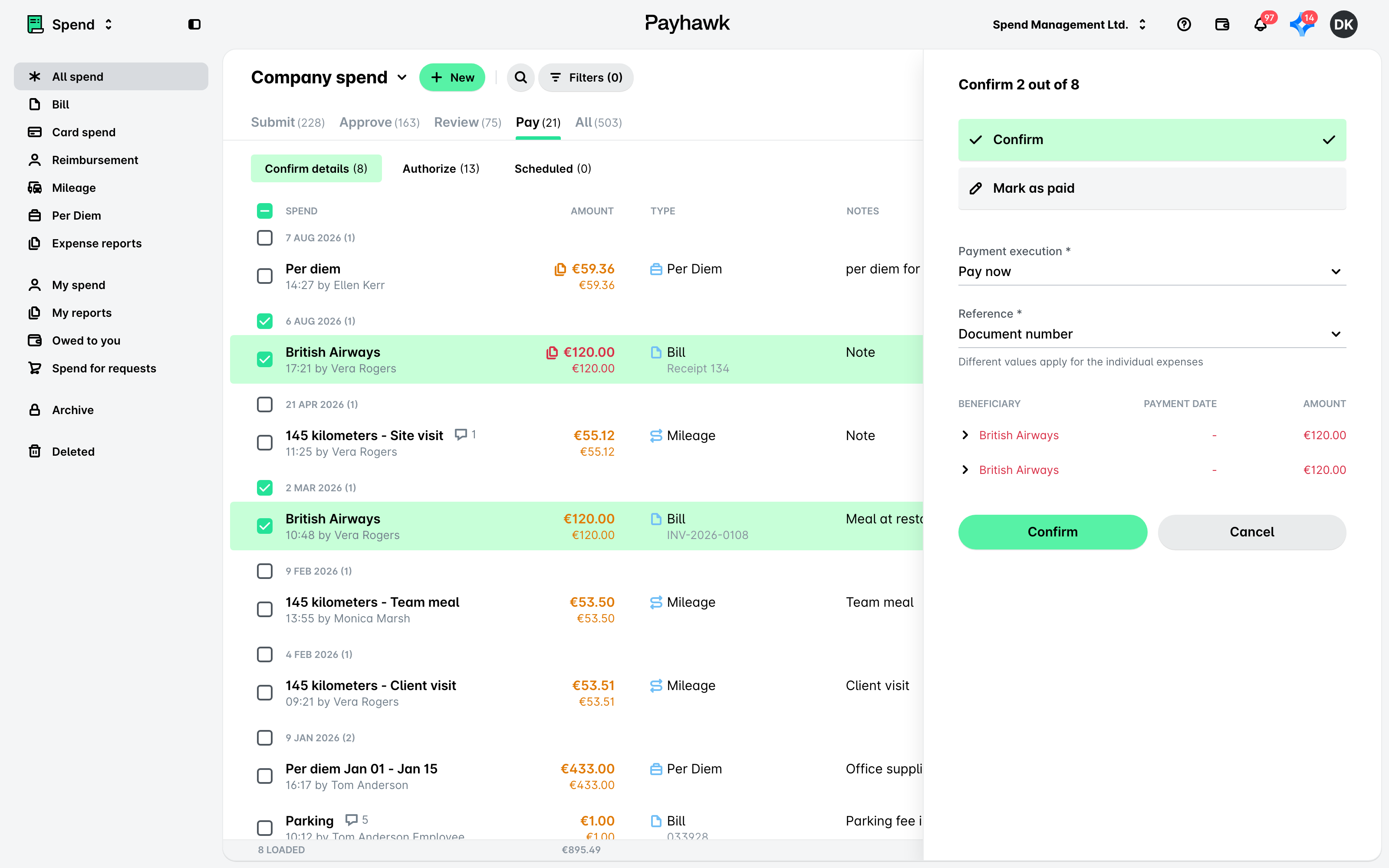1389x868 pixels.
Task: Click the green New button
Action: [x=452, y=78]
